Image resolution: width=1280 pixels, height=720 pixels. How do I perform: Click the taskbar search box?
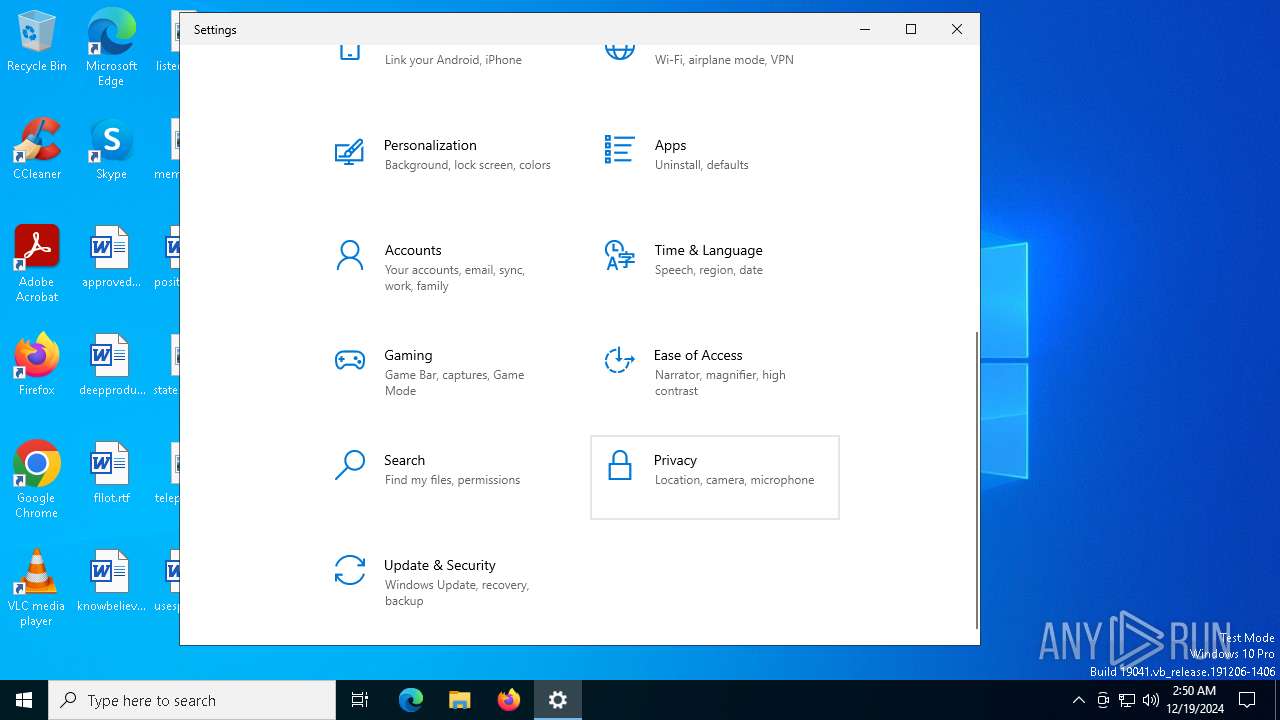(x=192, y=700)
